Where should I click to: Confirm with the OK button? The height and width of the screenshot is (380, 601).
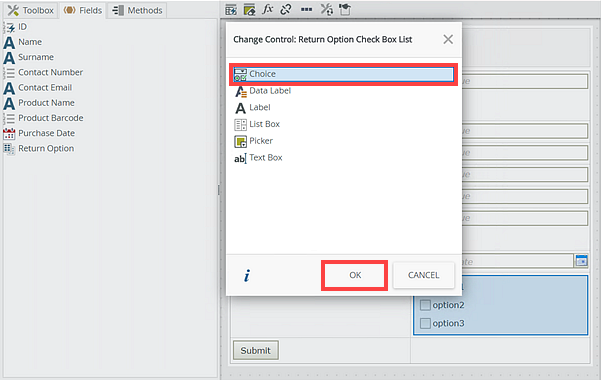355,275
